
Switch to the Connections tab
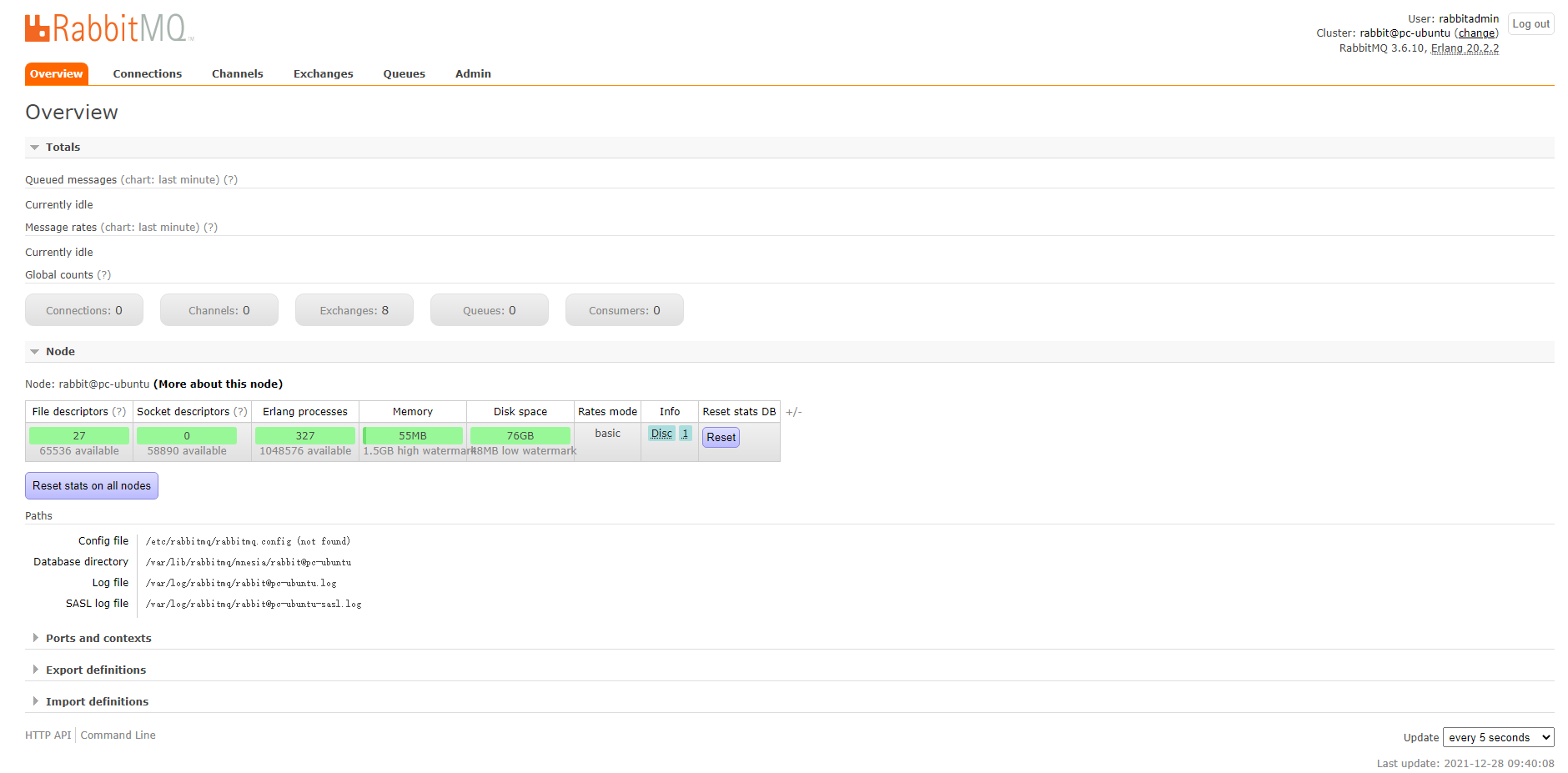[x=148, y=73]
